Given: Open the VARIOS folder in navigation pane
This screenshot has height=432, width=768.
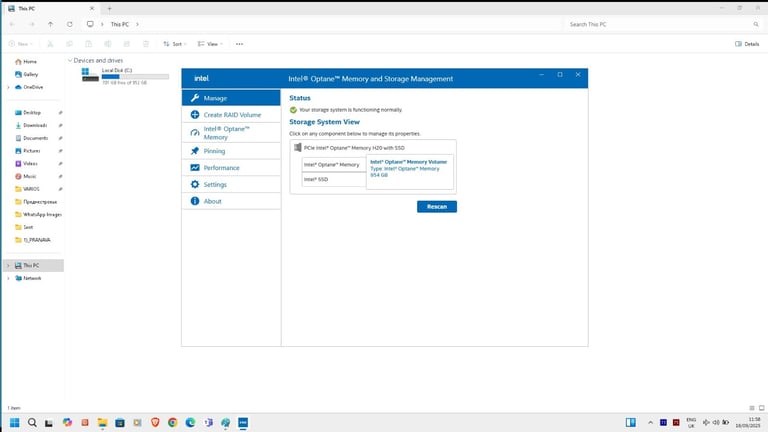Looking at the screenshot, I should [x=32, y=189].
